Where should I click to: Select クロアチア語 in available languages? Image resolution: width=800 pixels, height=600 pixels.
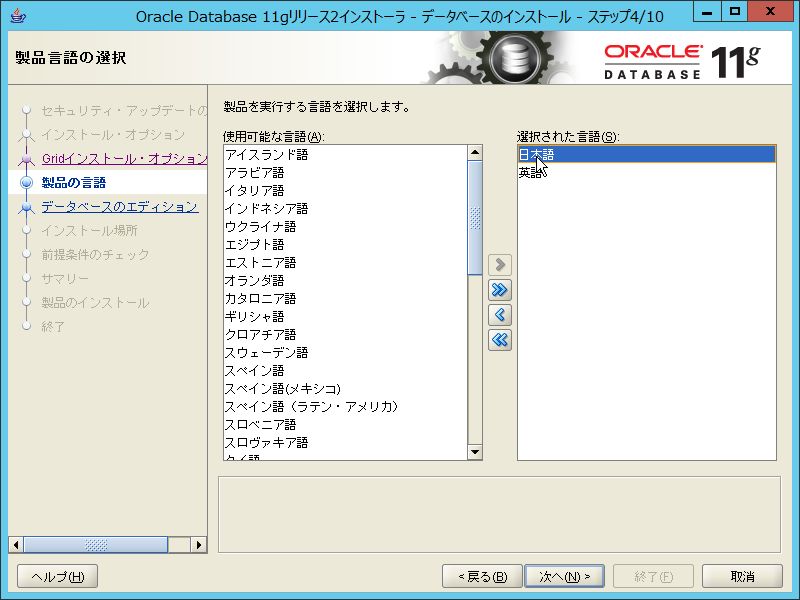point(345,334)
